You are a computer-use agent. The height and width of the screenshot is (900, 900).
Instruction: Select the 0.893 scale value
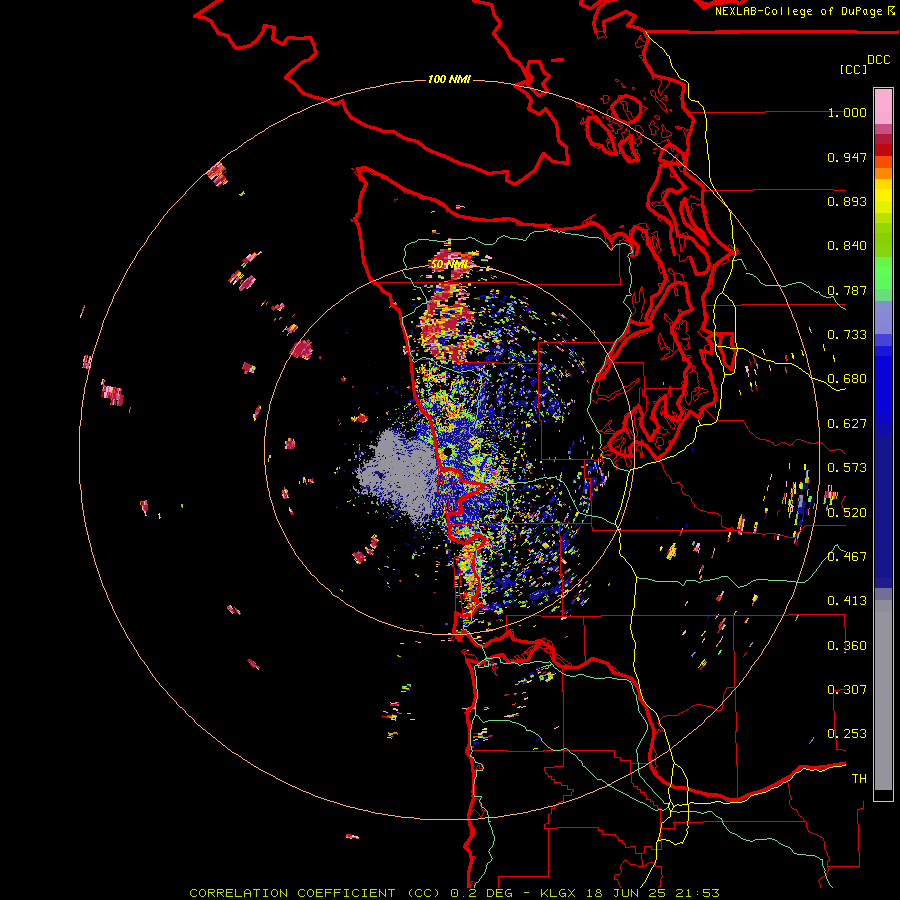point(847,201)
